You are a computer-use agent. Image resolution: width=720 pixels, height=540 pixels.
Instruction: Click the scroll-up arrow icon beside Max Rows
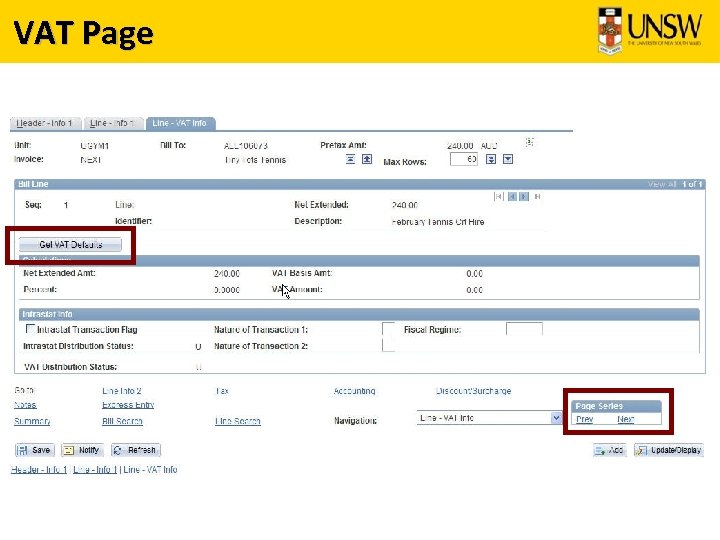[x=367, y=159]
